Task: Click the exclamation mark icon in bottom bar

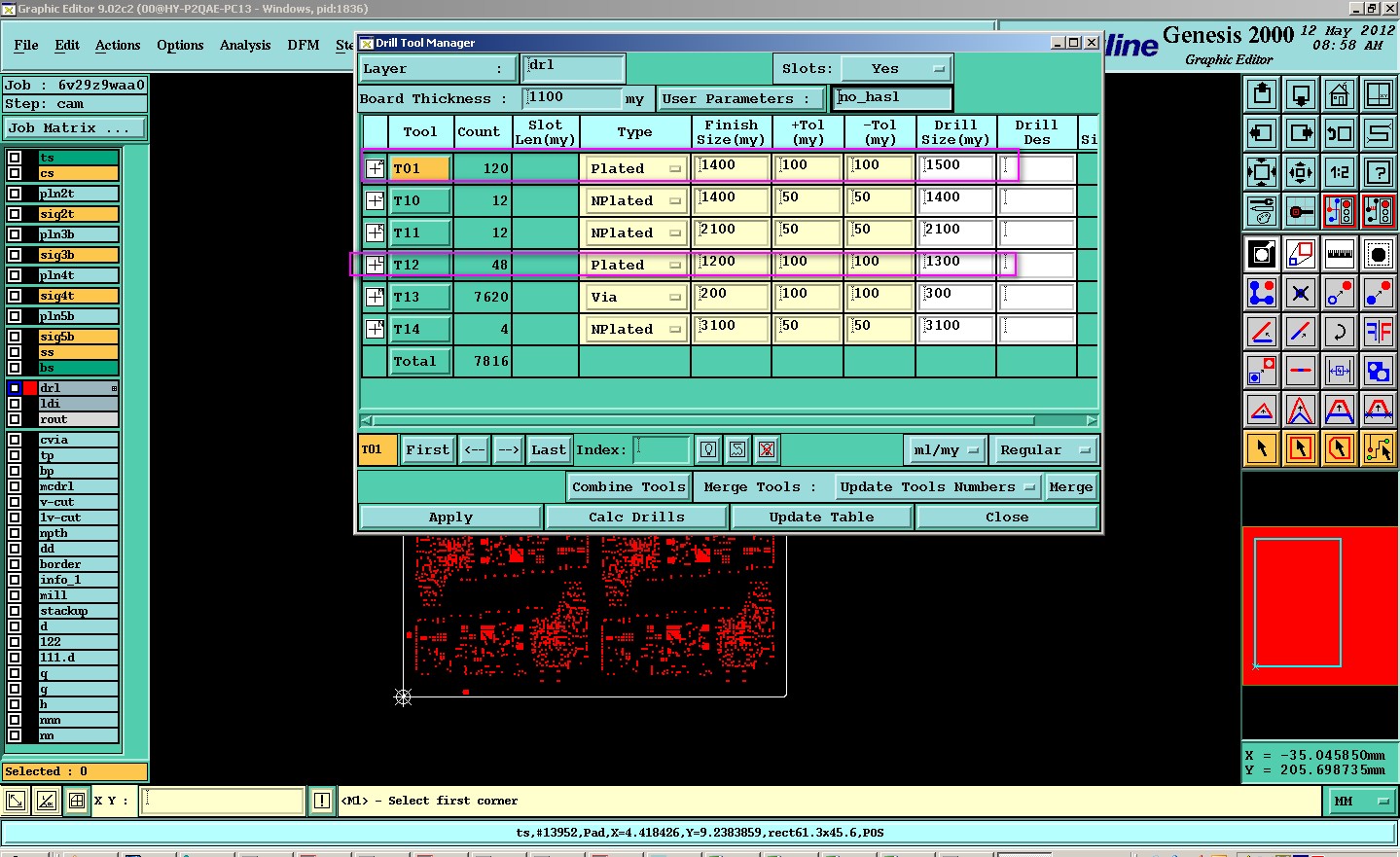Action: [x=322, y=801]
